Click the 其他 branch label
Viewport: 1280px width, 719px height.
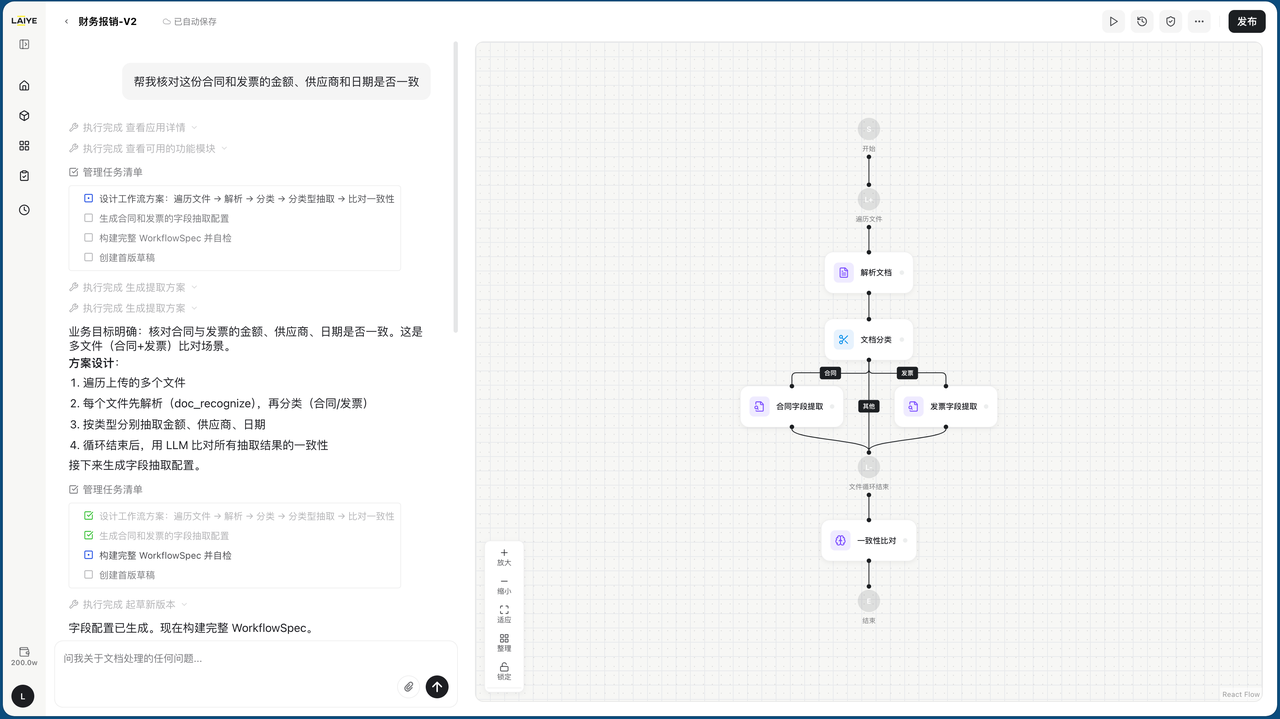(x=868, y=406)
